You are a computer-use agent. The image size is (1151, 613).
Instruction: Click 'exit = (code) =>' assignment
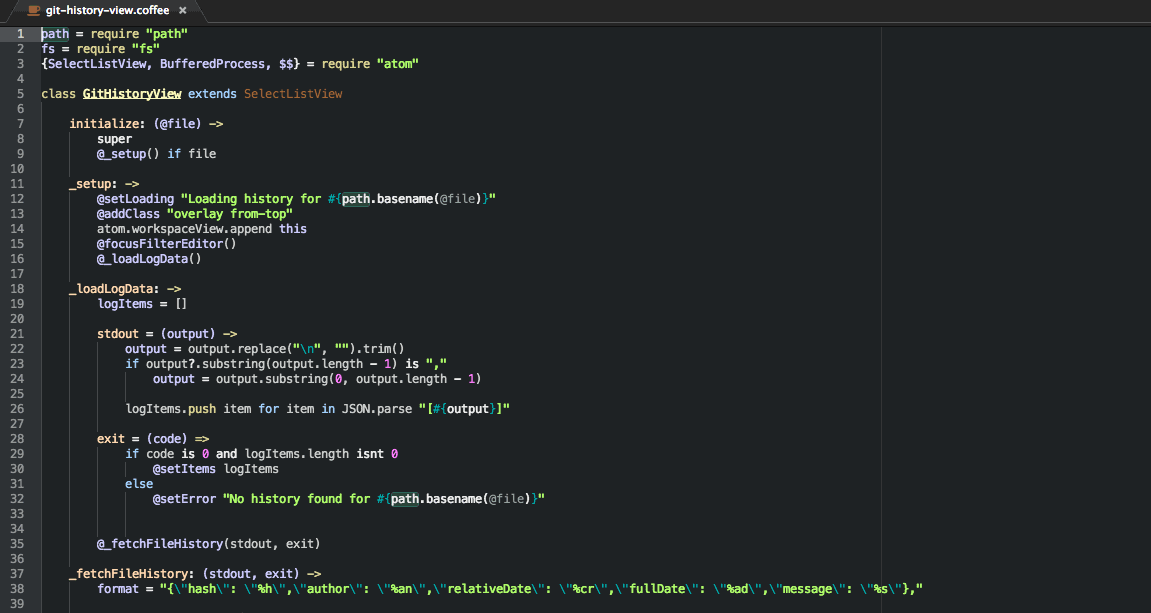[153, 439]
